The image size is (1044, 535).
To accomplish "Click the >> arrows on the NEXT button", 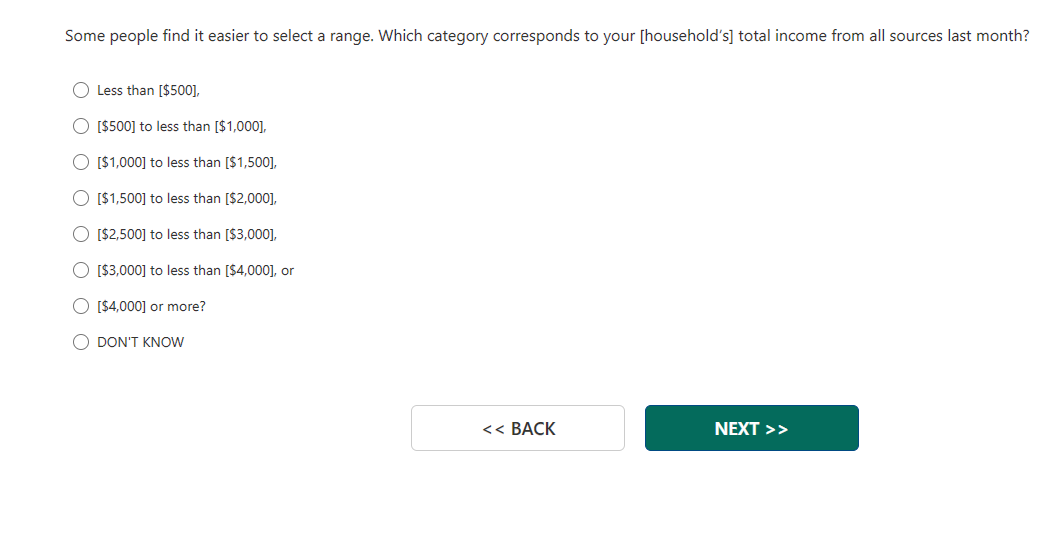I will tap(777, 429).
